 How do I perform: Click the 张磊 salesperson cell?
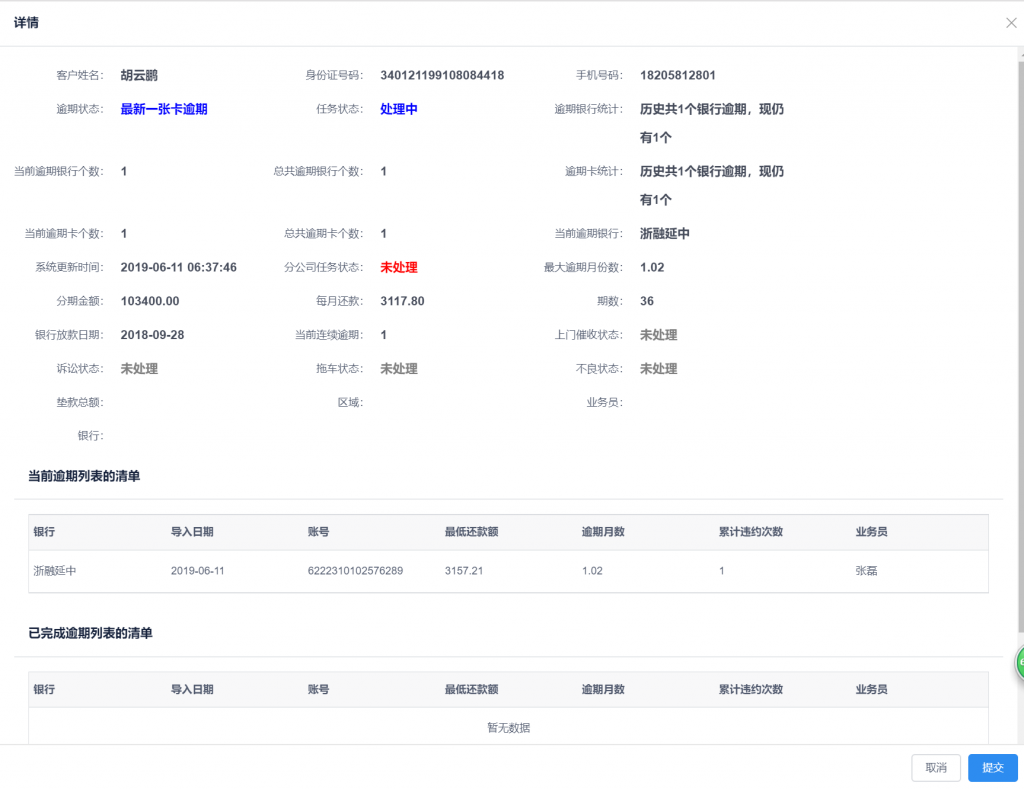coord(866,571)
